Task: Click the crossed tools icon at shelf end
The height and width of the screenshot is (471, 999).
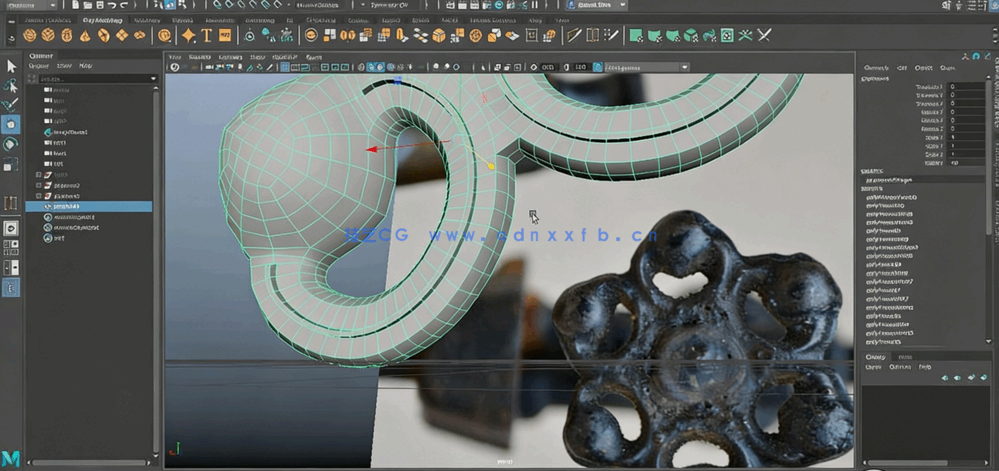Action: pyautogui.click(x=764, y=35)
